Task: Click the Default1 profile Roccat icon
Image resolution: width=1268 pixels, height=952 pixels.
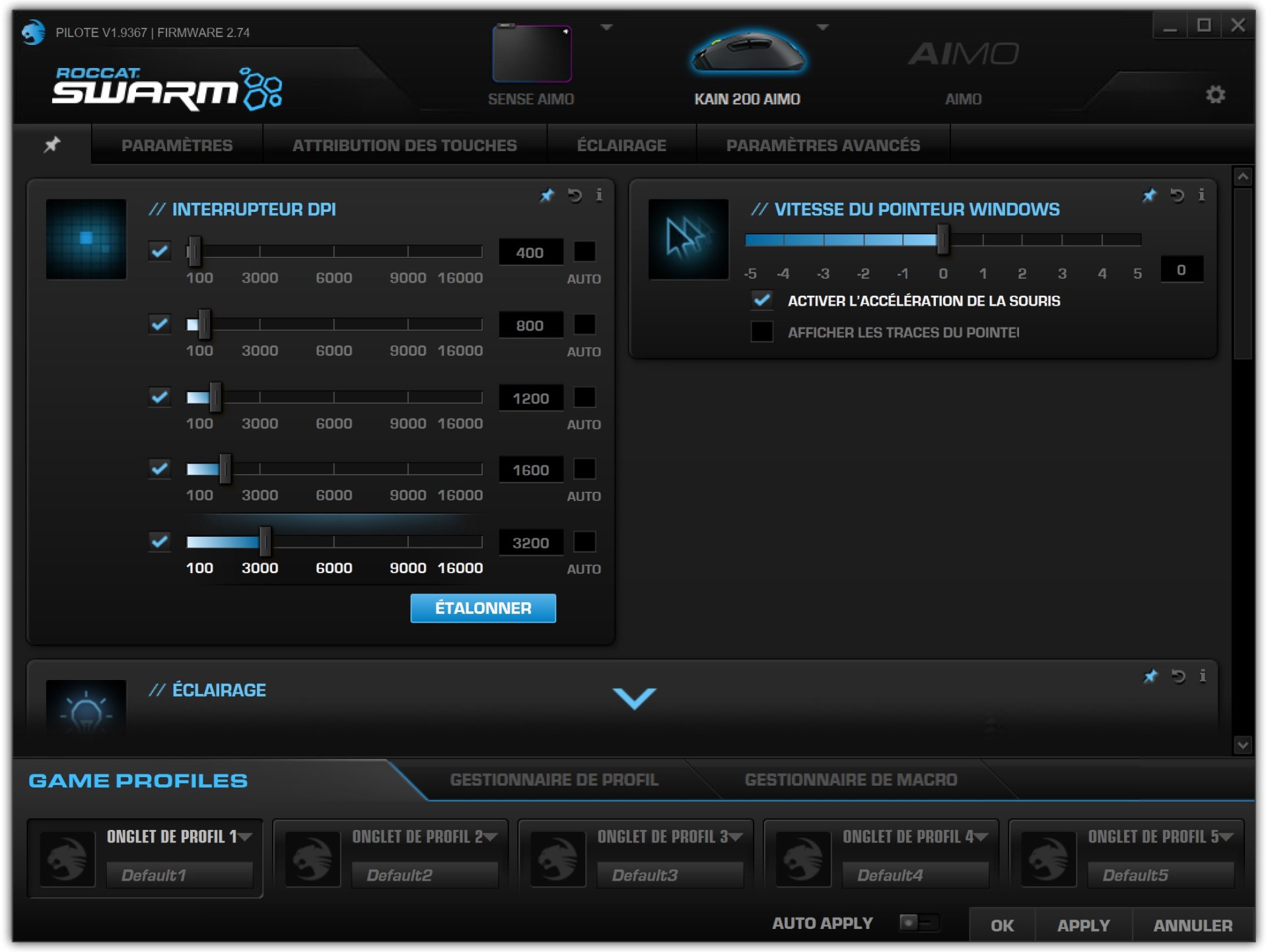Action: pos(67,859)
